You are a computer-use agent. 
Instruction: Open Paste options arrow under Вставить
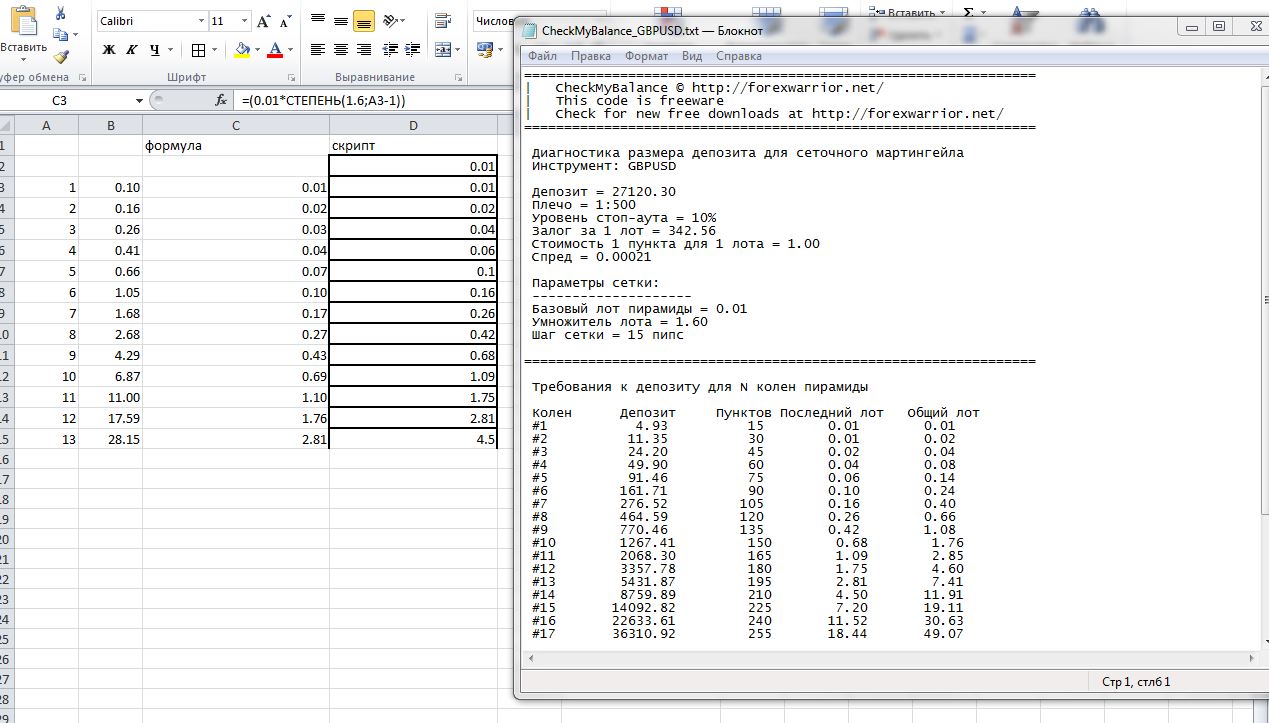[x=22, y=58]
